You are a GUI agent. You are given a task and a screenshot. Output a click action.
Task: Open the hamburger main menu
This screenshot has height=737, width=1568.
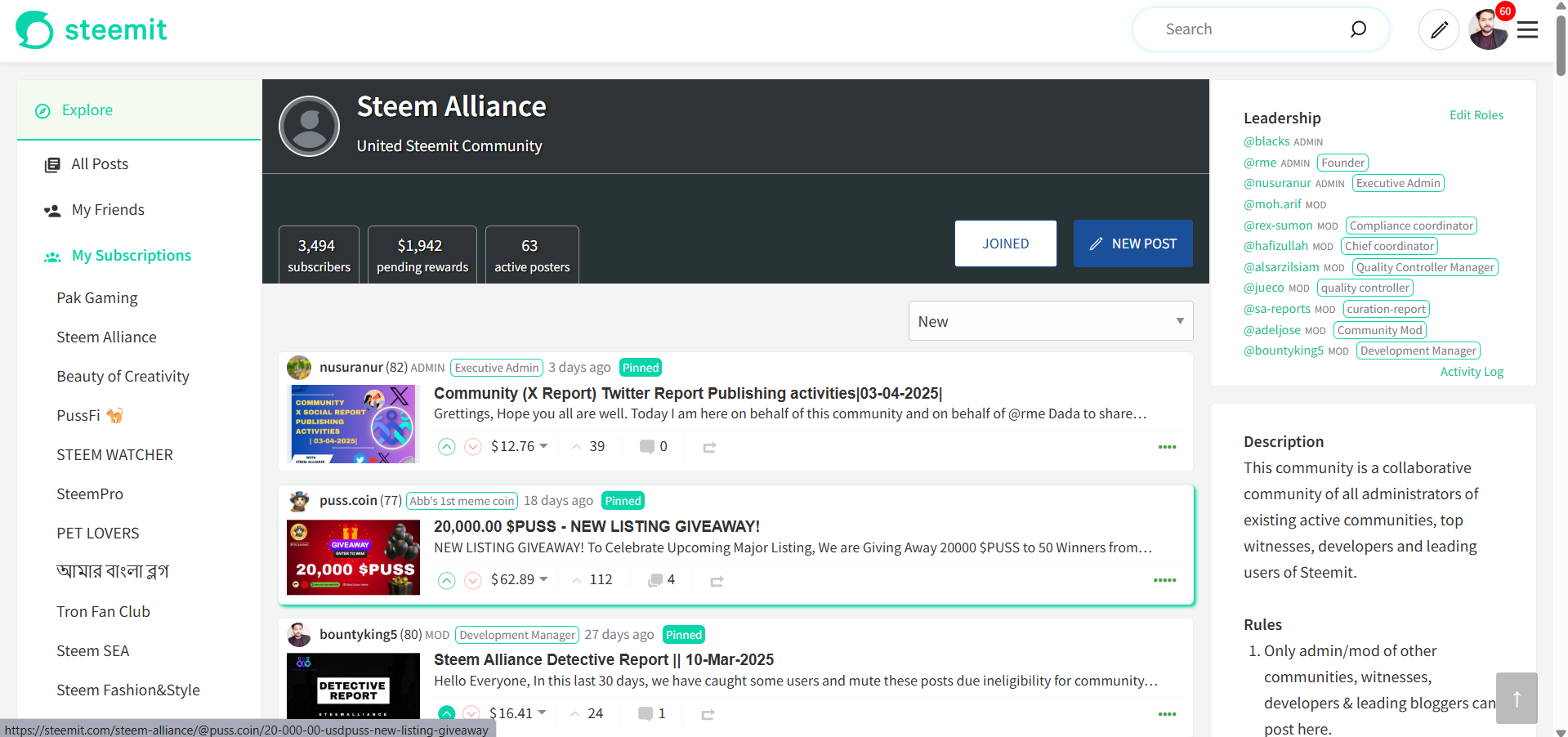click(x=1527, y=30)
